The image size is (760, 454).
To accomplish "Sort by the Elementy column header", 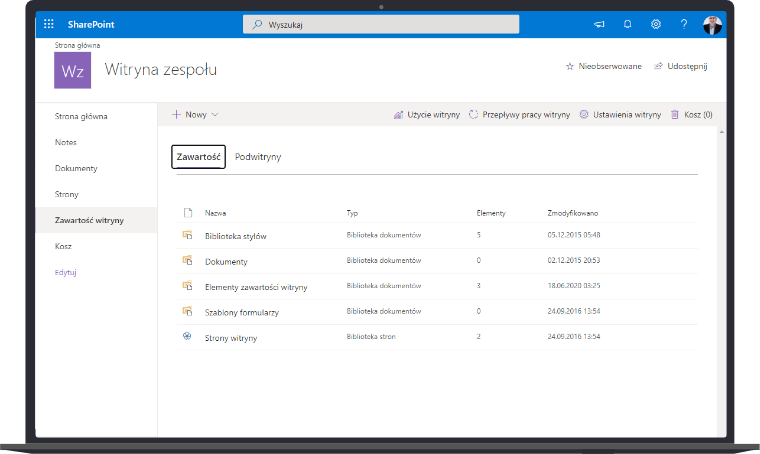I will click(491, 213).
